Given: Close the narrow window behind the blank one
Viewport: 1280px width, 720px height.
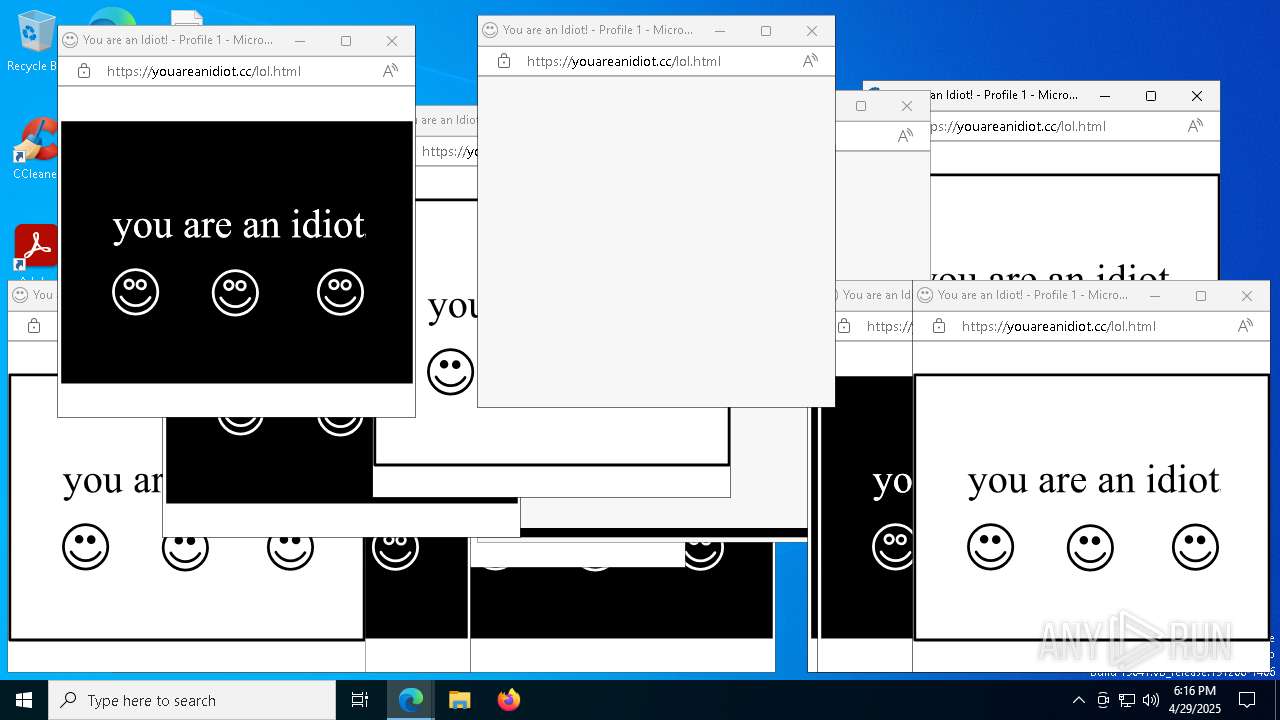Looking at the screenshot, I should point(907,106).
